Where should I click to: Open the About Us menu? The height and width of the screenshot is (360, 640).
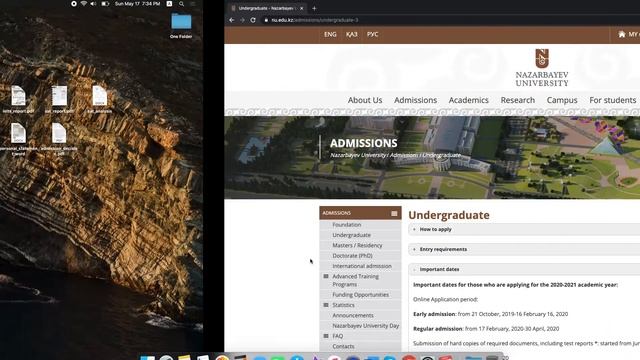[x=365, y=100]
